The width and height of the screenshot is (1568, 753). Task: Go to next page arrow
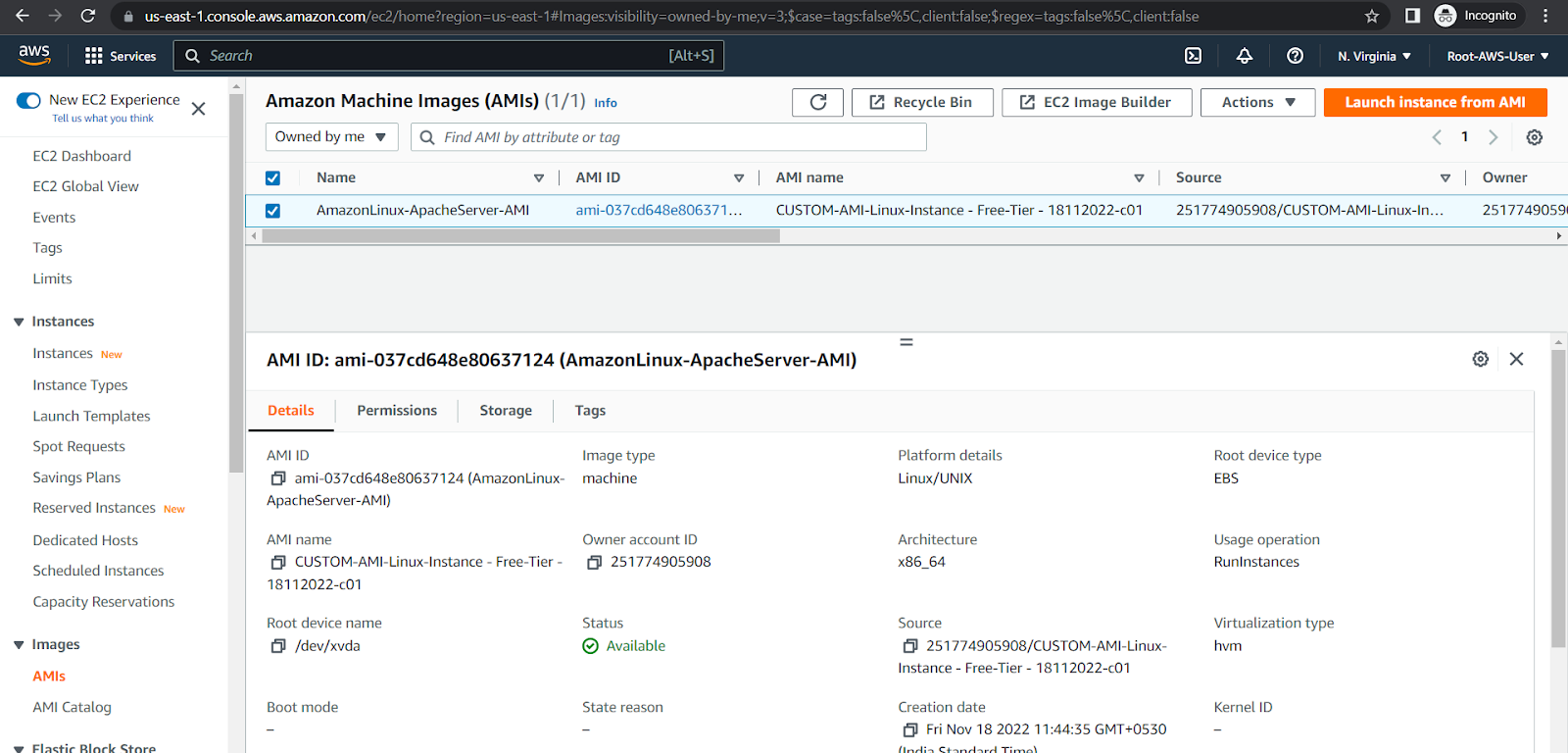[x=1493, y=137]
